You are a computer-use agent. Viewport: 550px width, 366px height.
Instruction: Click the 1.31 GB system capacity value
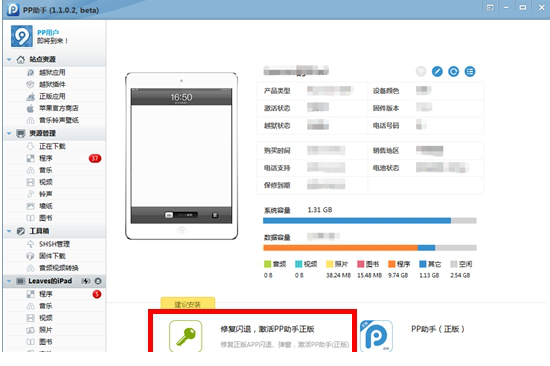[320, 210]
